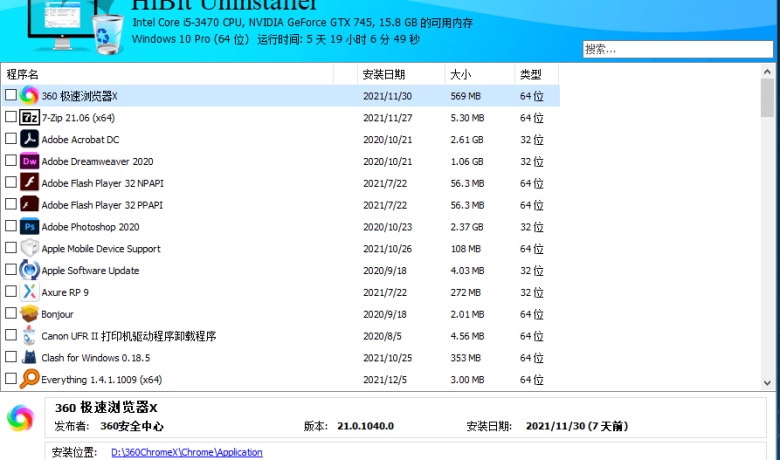
Task: Click the Apple Software Update icon
Action: [29, 270]
